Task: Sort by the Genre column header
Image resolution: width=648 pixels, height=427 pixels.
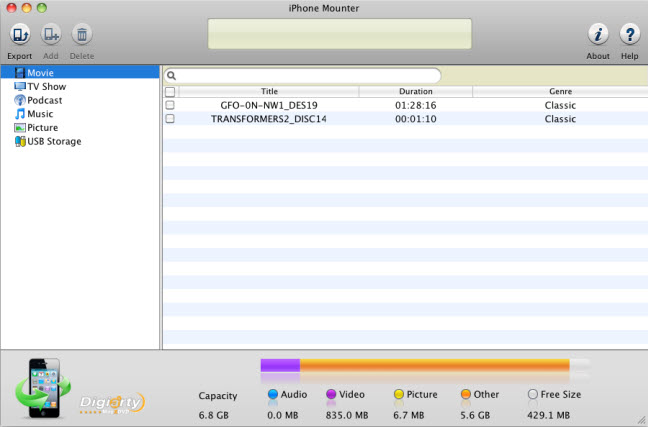Action: (560, 91)
